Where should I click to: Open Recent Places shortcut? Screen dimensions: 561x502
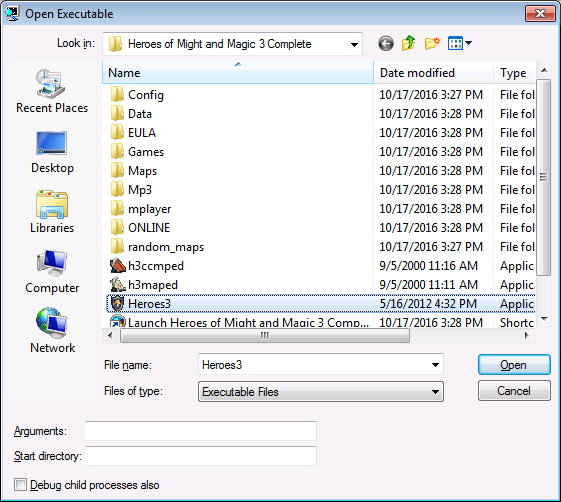point(52,91)
